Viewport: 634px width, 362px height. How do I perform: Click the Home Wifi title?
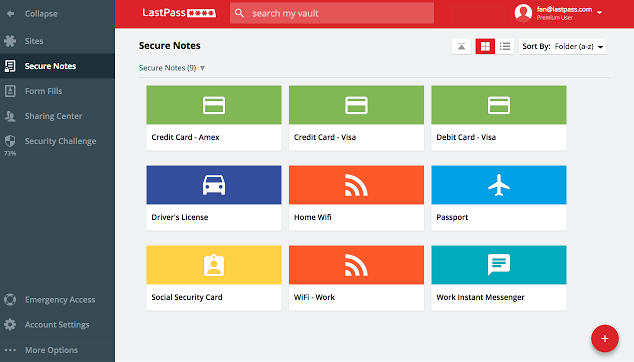[x=313, y=217]
